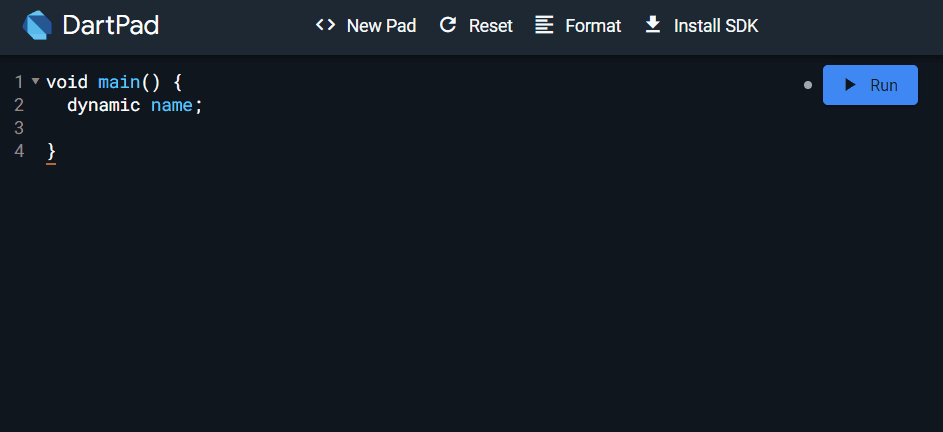Viewport: 943px width, 432px height.
Task: Click line number 3 in gutter
Action: click(x=19, y=128)
